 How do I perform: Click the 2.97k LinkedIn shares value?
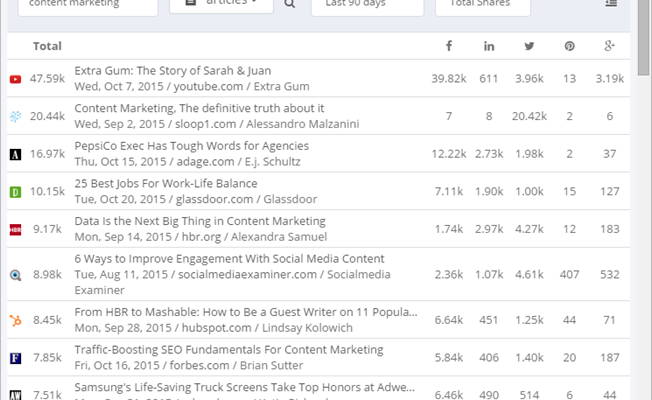click(x=489, y=229)
